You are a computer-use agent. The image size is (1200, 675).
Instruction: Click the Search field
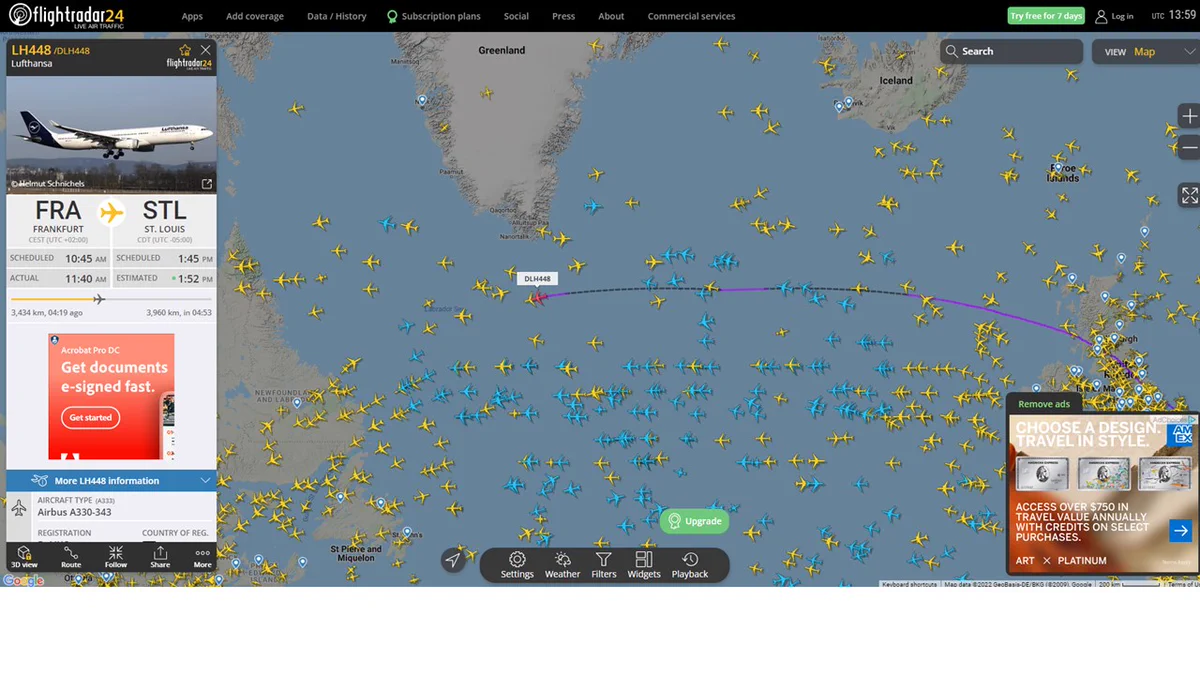1011,52
